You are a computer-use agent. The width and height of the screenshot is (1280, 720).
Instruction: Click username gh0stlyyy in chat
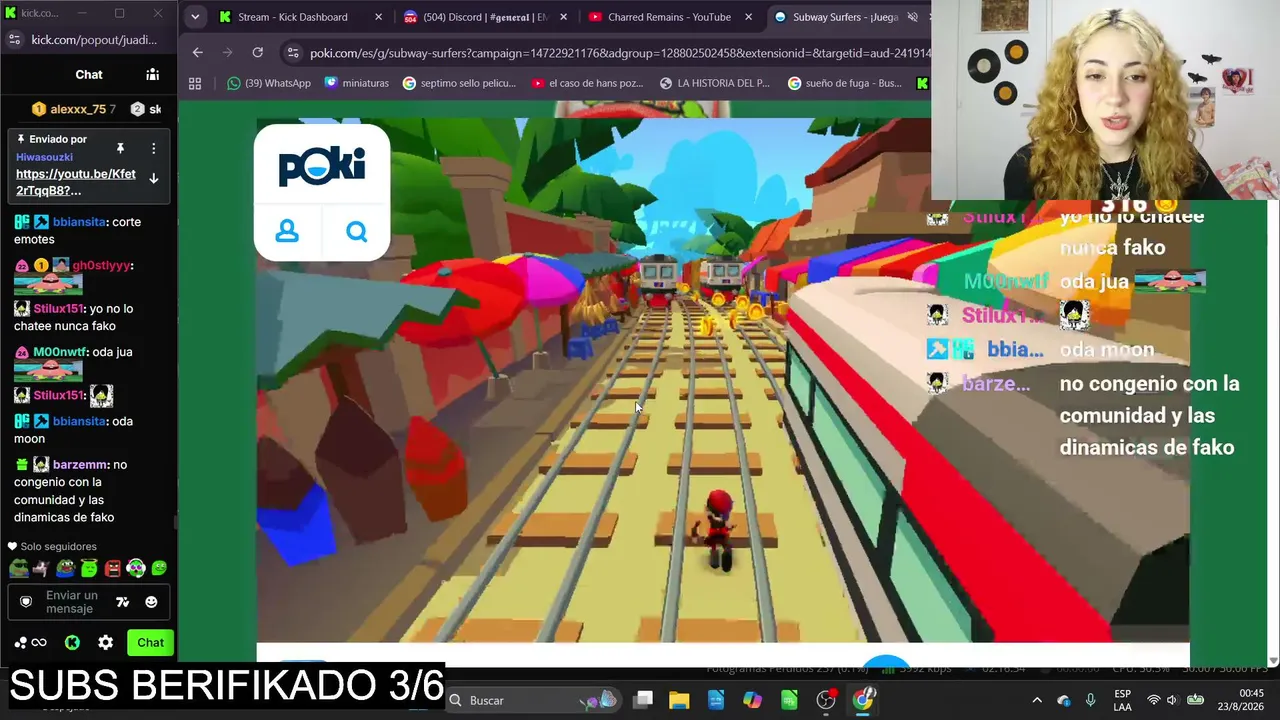(x=100, y=265)
